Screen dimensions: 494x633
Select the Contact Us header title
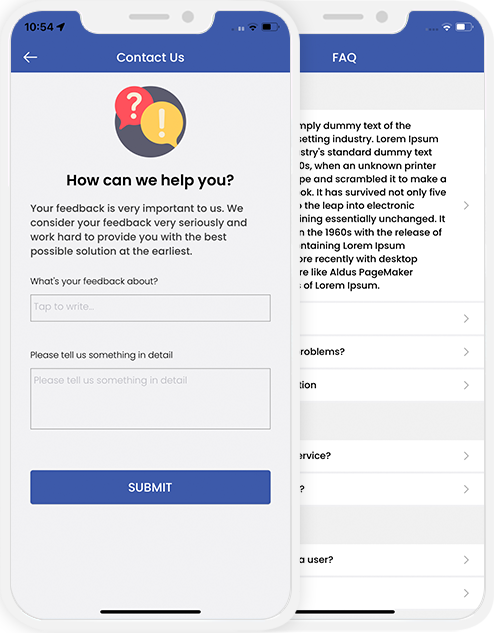pos(150,57)
